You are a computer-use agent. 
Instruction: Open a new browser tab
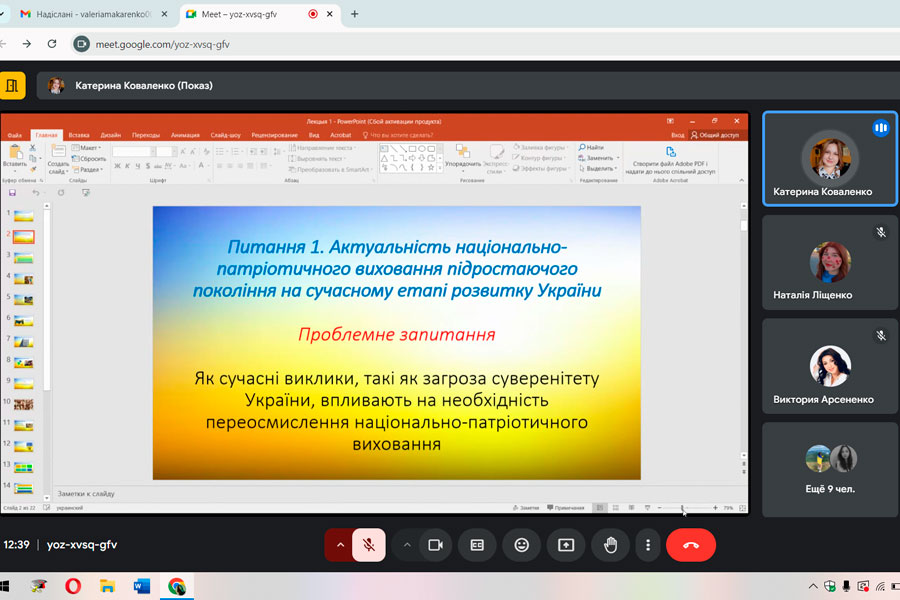point(354,14)
